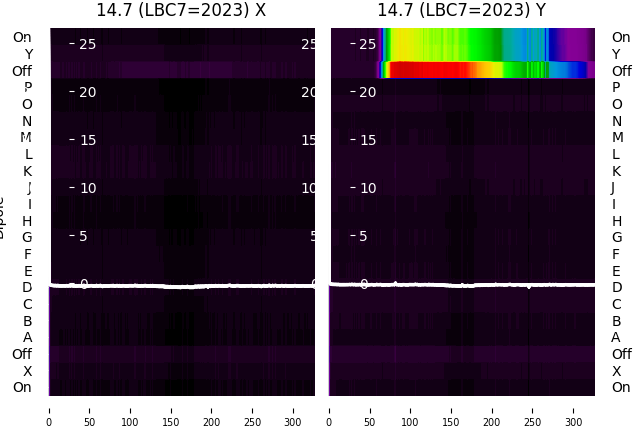Click the white trace line in the left plot
Viewport: 640px width, 440px height.
point(180,286)
